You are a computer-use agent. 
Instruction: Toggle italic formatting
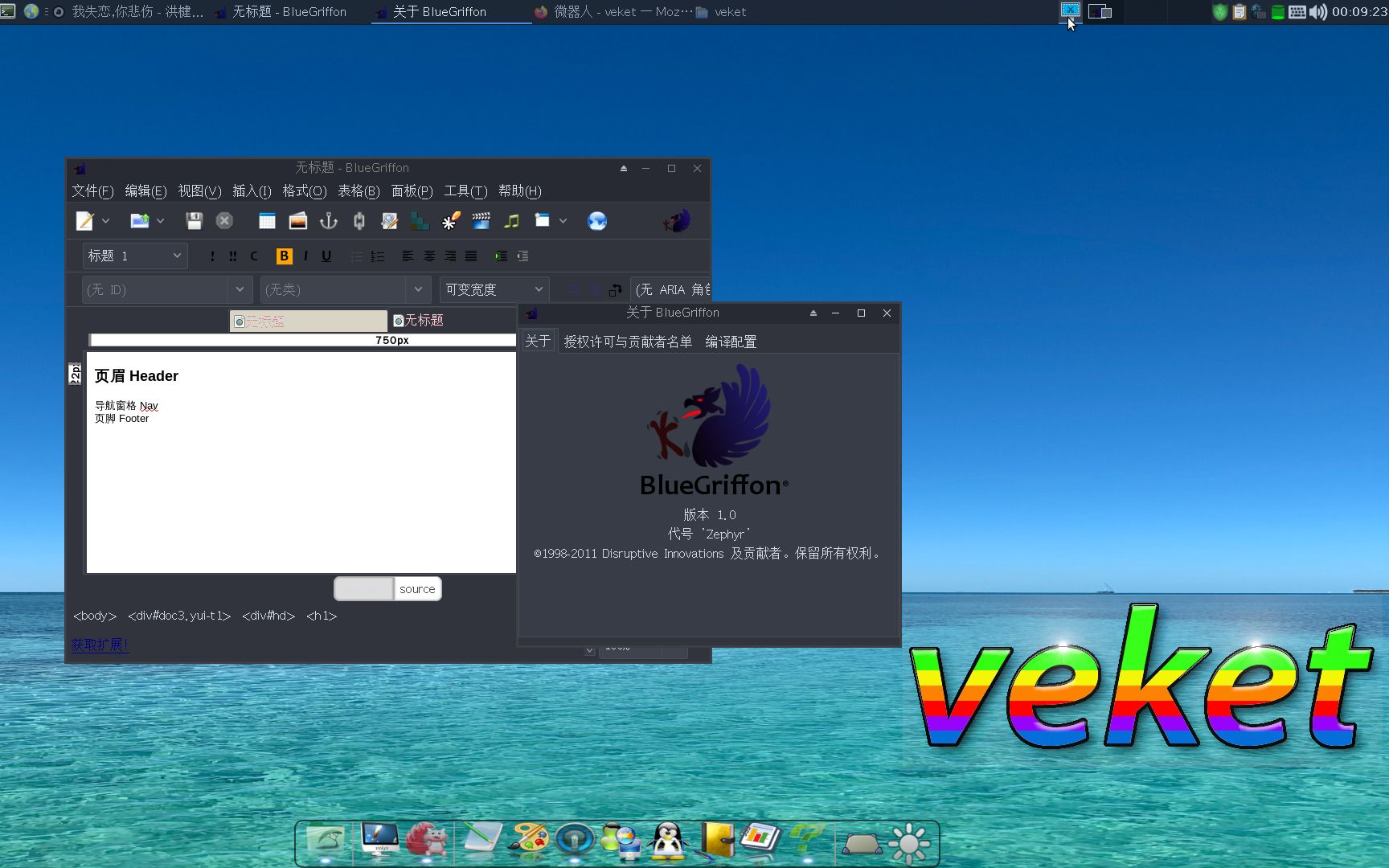coord(305,256)
